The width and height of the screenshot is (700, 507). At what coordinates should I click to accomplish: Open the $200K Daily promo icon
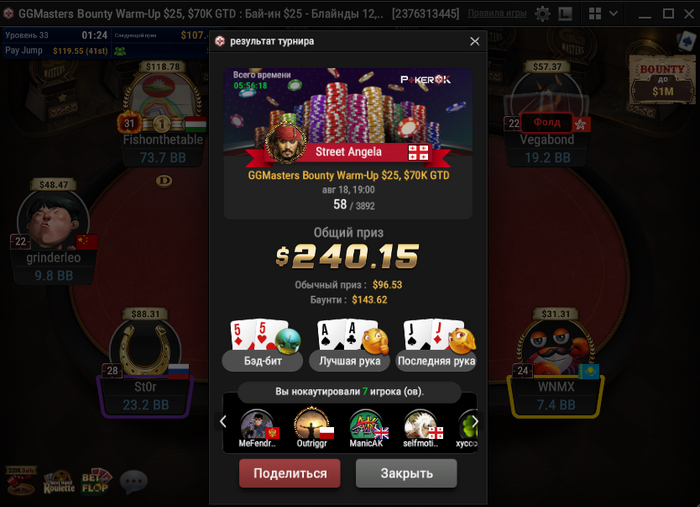(x=21, y=481)
